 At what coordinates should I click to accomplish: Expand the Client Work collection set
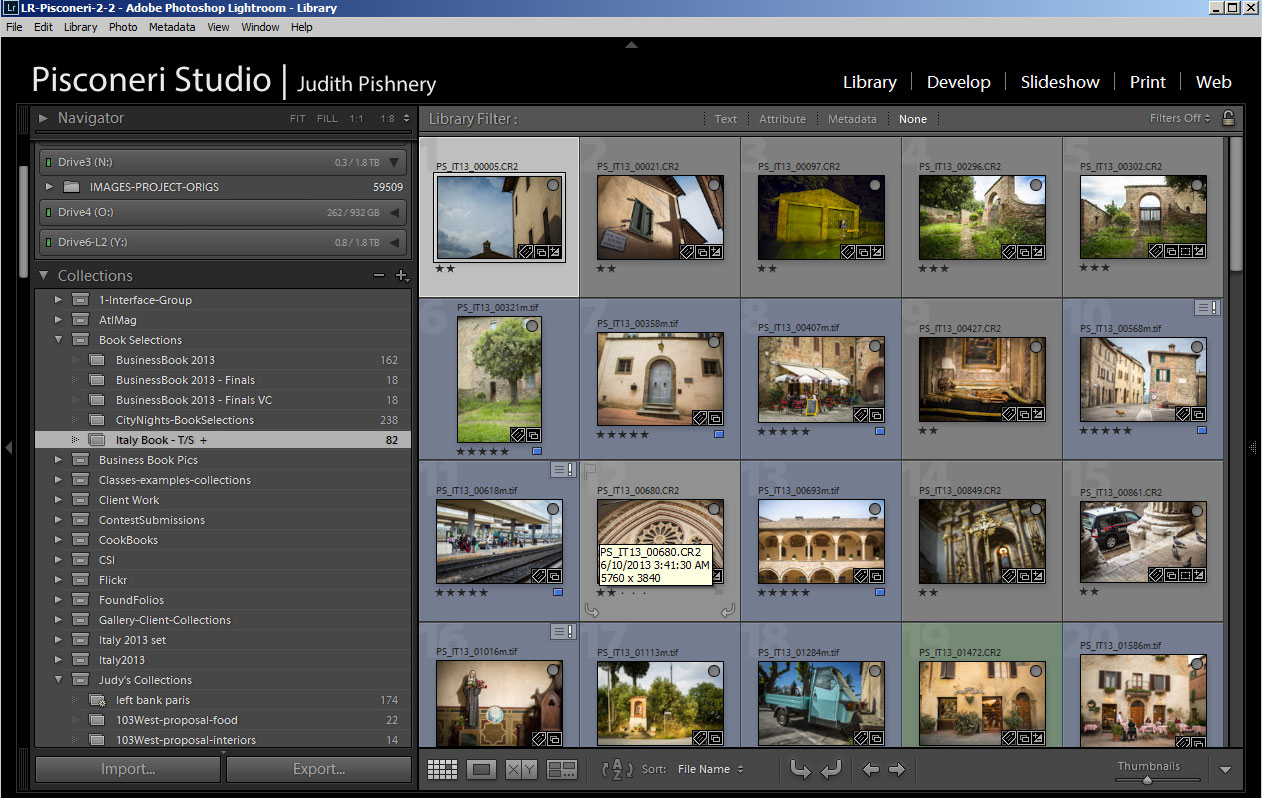coord(58,500)
